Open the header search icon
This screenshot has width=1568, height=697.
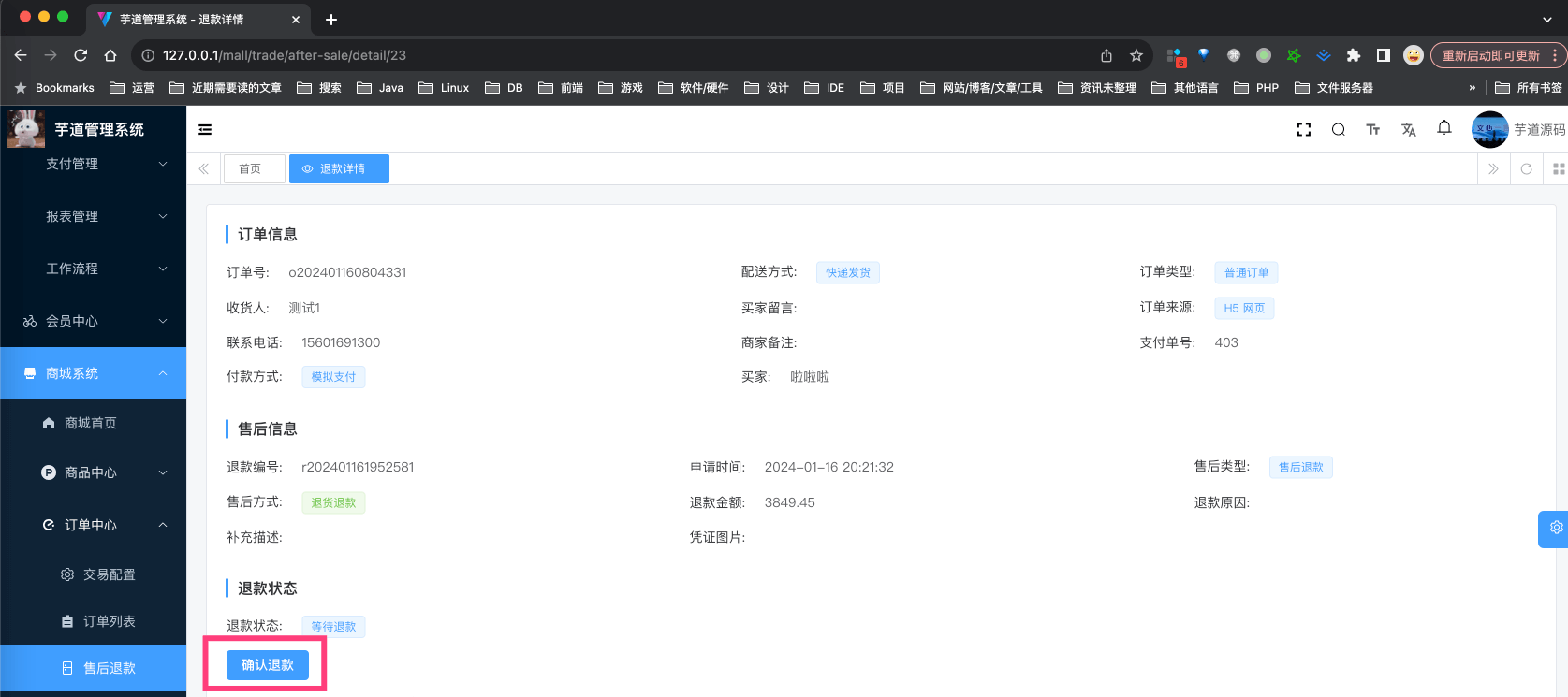pos(1338,130)
